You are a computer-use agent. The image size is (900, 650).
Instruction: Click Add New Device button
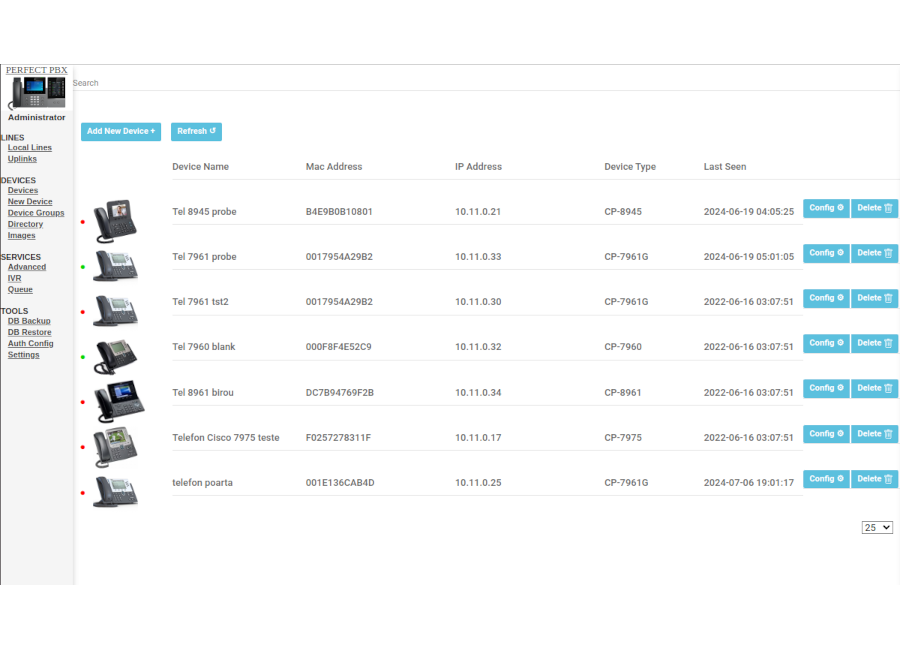click(x=121, y=131)
